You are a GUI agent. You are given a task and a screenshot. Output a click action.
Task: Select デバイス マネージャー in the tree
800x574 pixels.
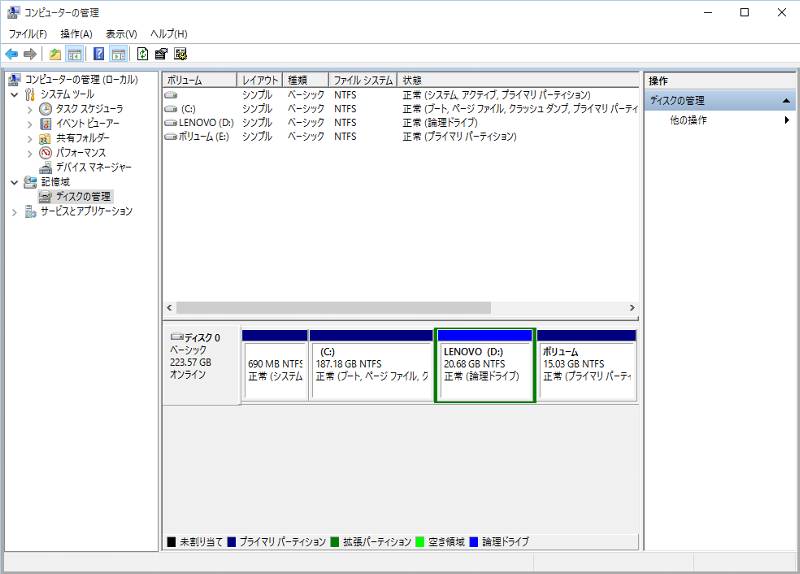[x=93, y=167]
